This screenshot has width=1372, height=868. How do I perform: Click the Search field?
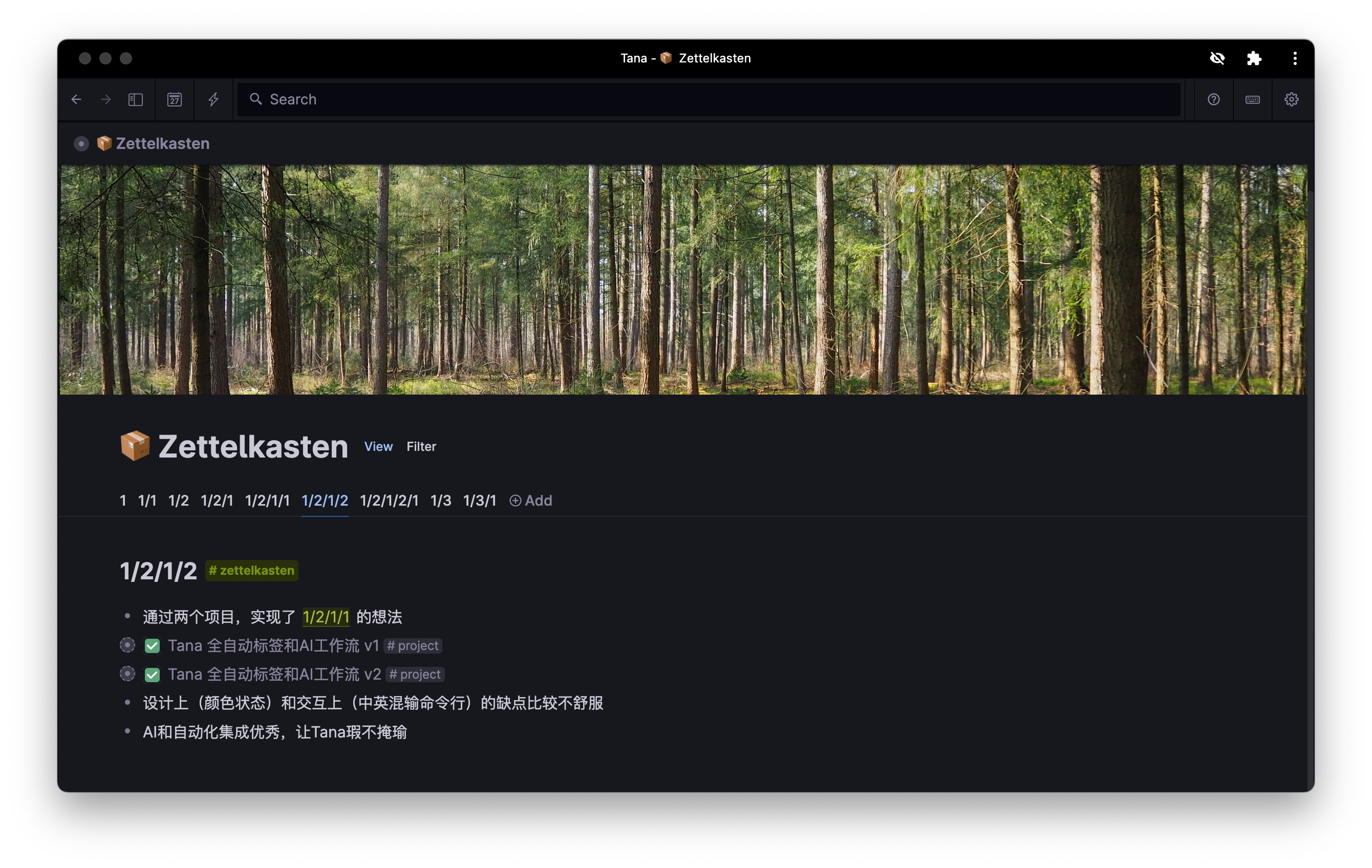708,100
